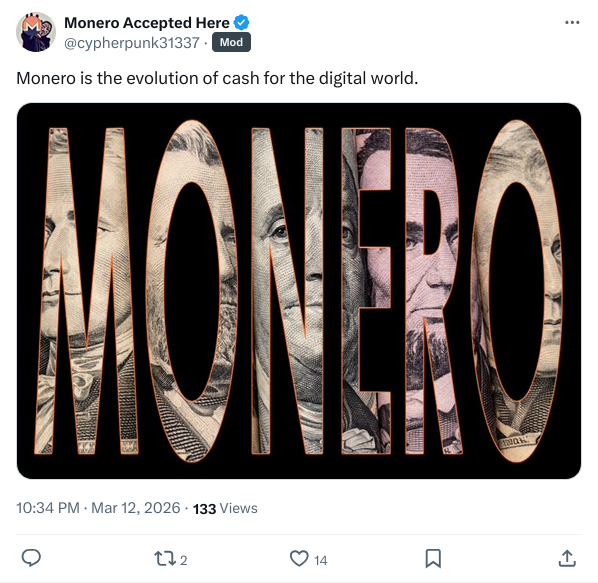The image size is (598, 583).
Task: View the 133 Views analytics
Action: pos(225,509)
